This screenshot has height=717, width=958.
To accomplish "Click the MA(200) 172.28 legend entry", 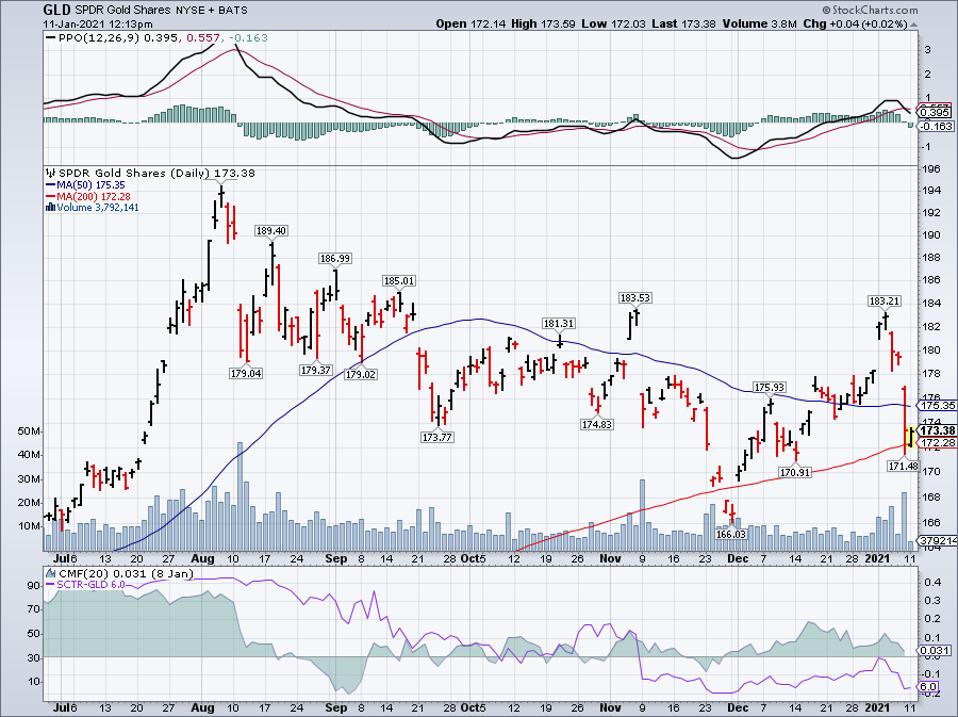I will point(88,197).
